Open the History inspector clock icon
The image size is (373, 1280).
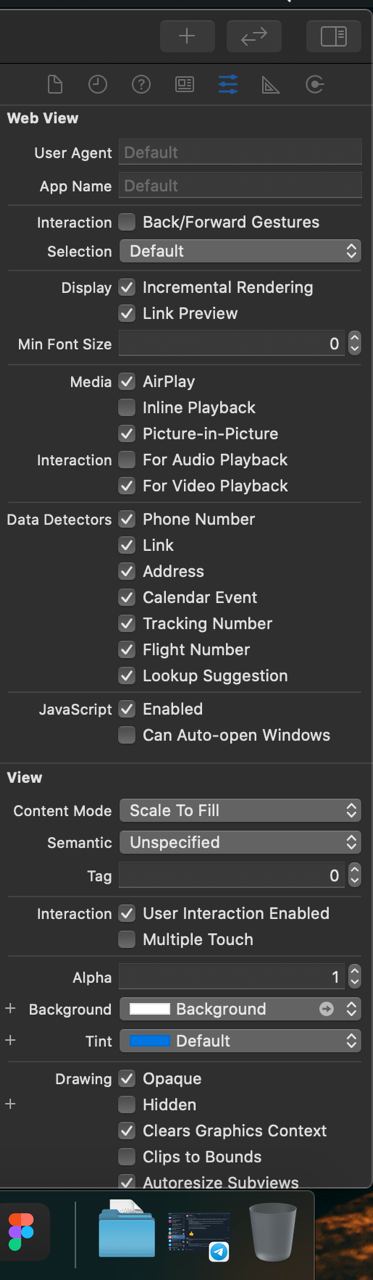[x=98, y=85]
